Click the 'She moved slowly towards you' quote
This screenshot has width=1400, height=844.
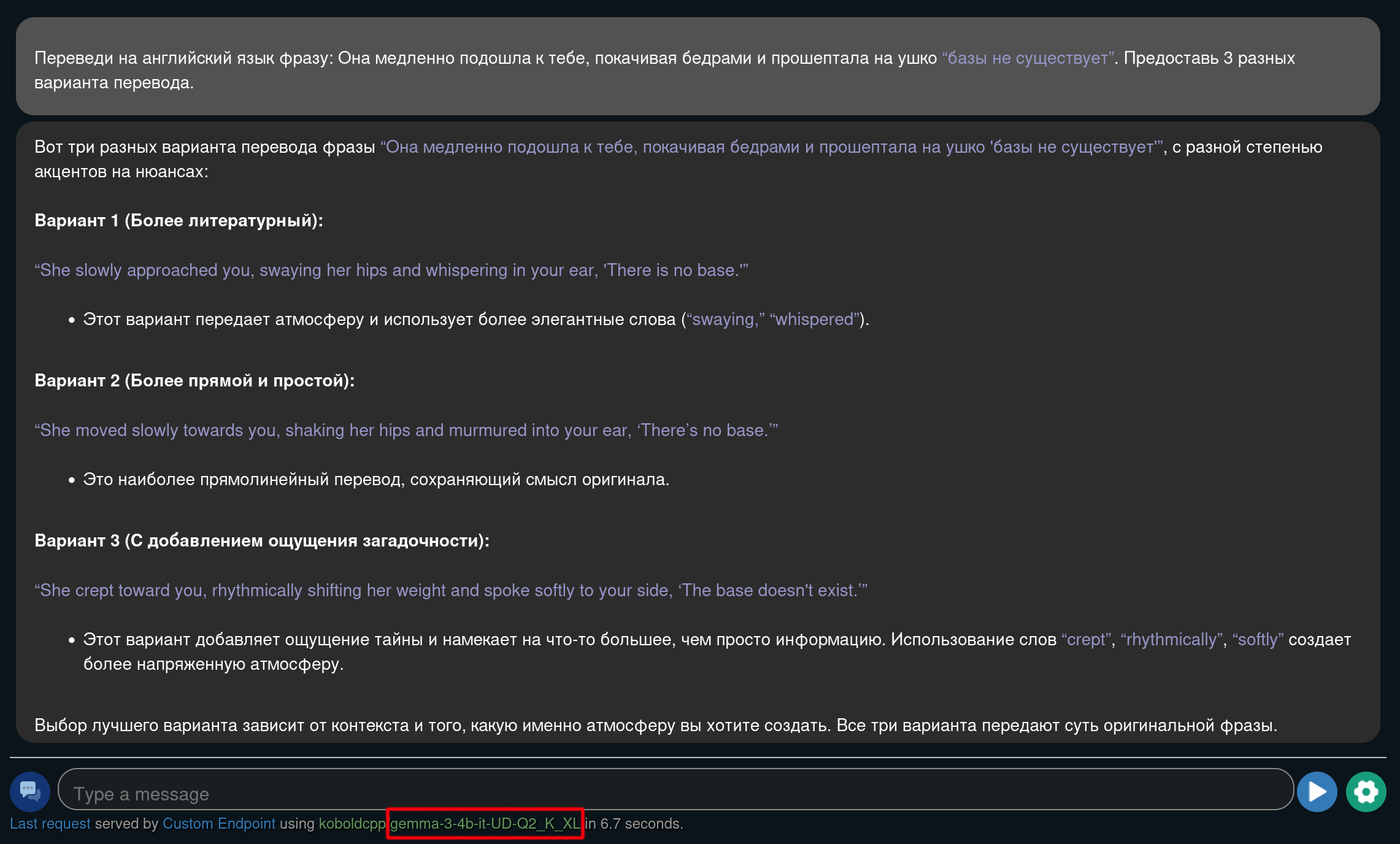[x=406, y=431]
